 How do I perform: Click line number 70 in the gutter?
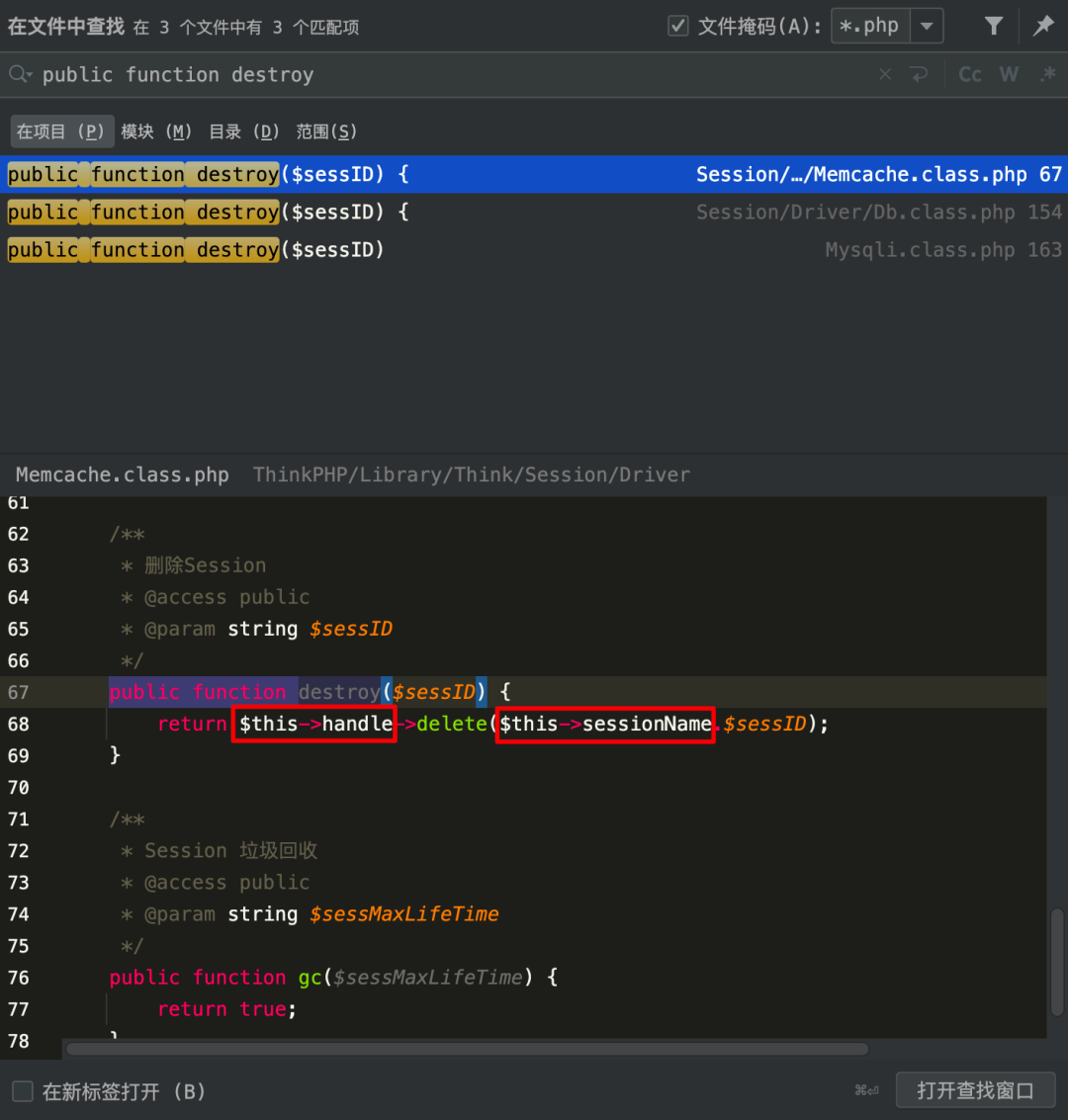coord(19,787)
